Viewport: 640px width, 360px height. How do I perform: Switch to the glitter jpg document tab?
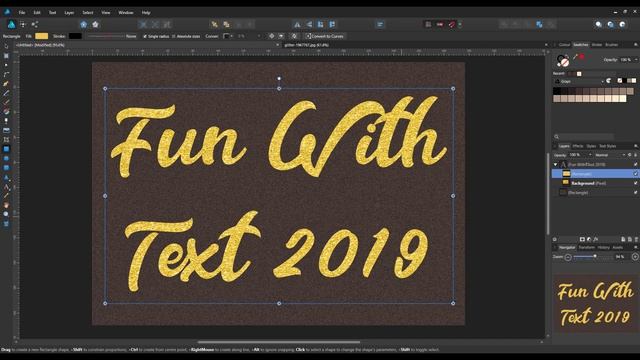(x=307, y=45)
